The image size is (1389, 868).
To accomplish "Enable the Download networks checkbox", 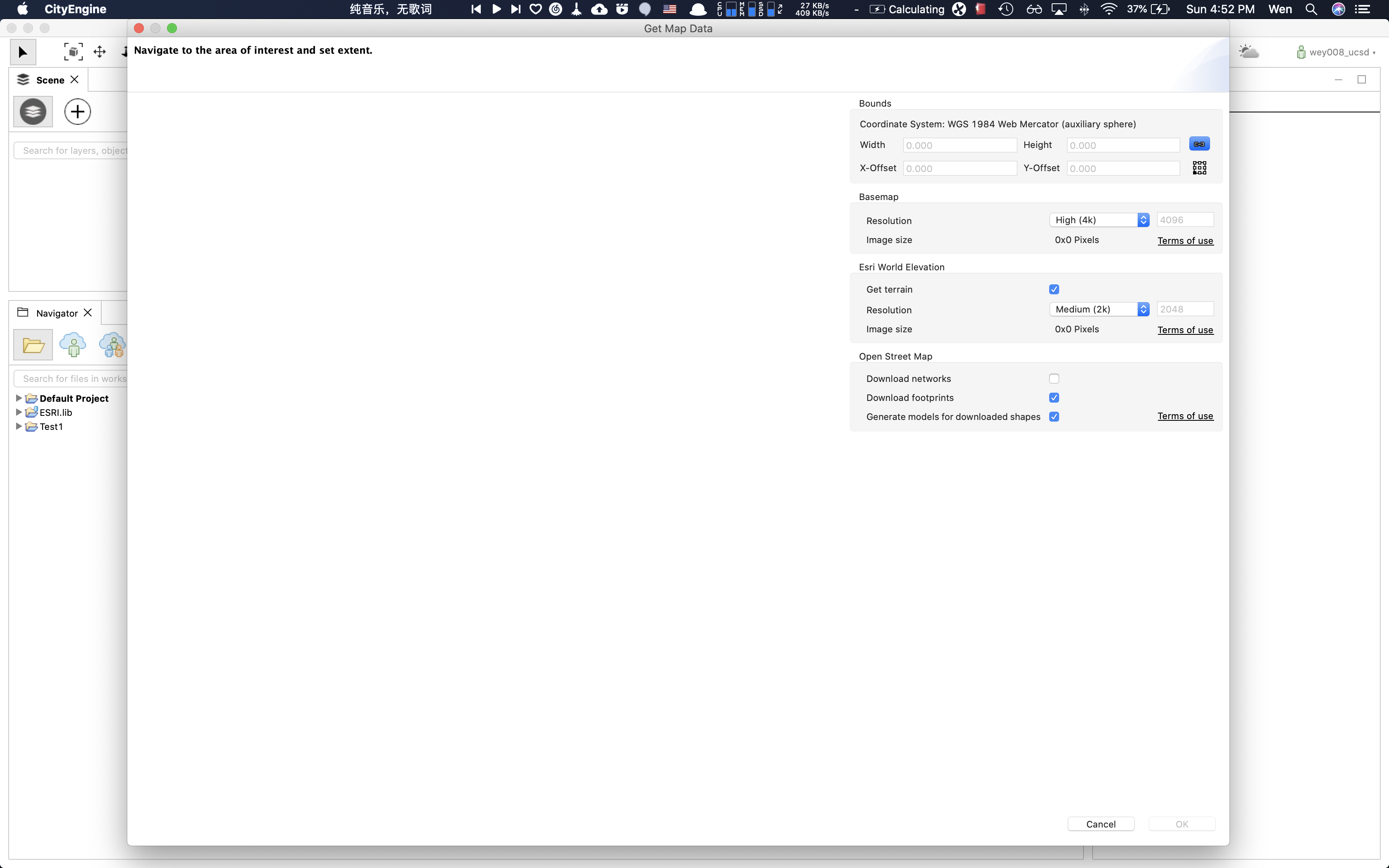I will pos(1054,379).
